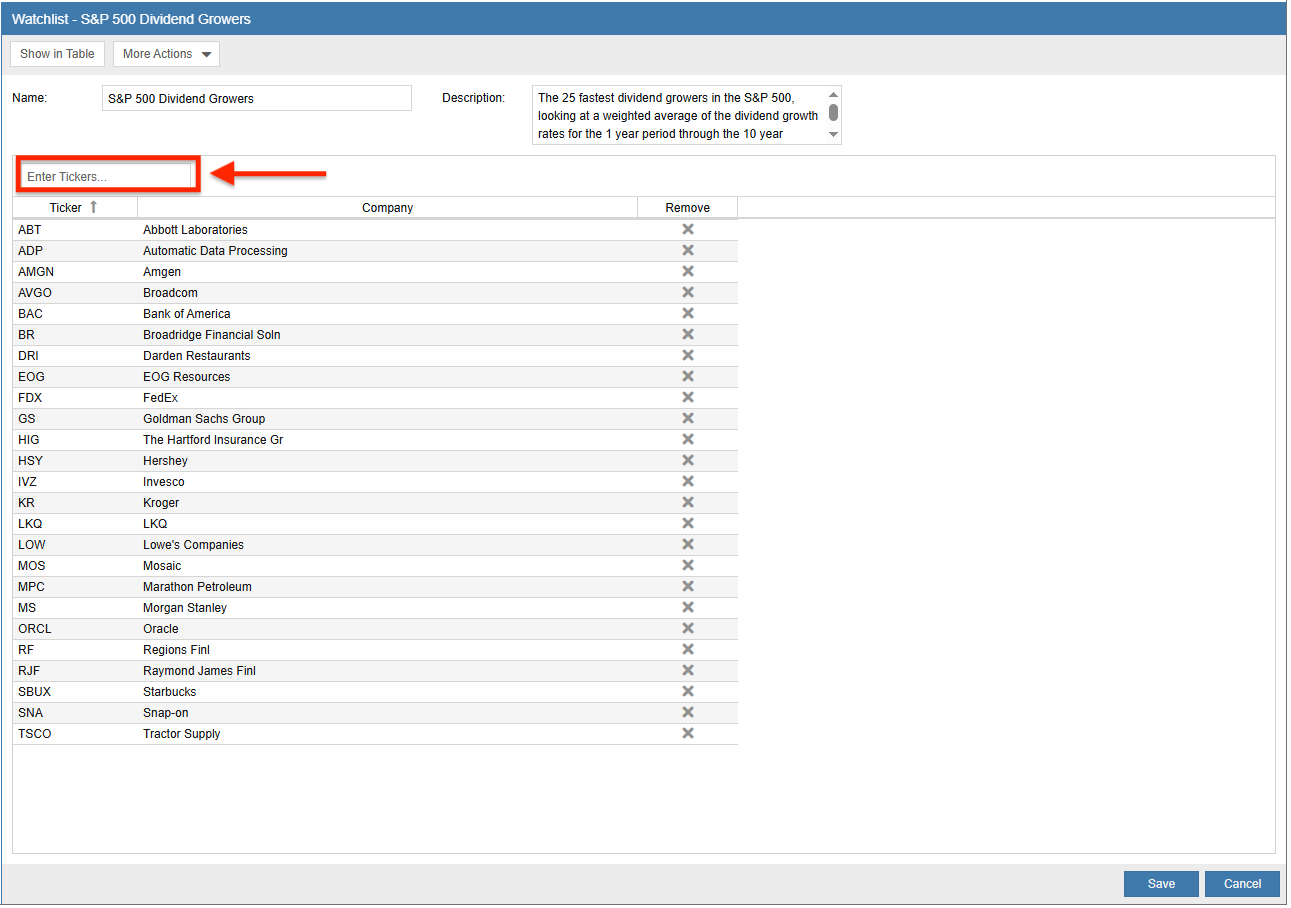Remove Morgan Stanley from watchlist

point(688,607)
